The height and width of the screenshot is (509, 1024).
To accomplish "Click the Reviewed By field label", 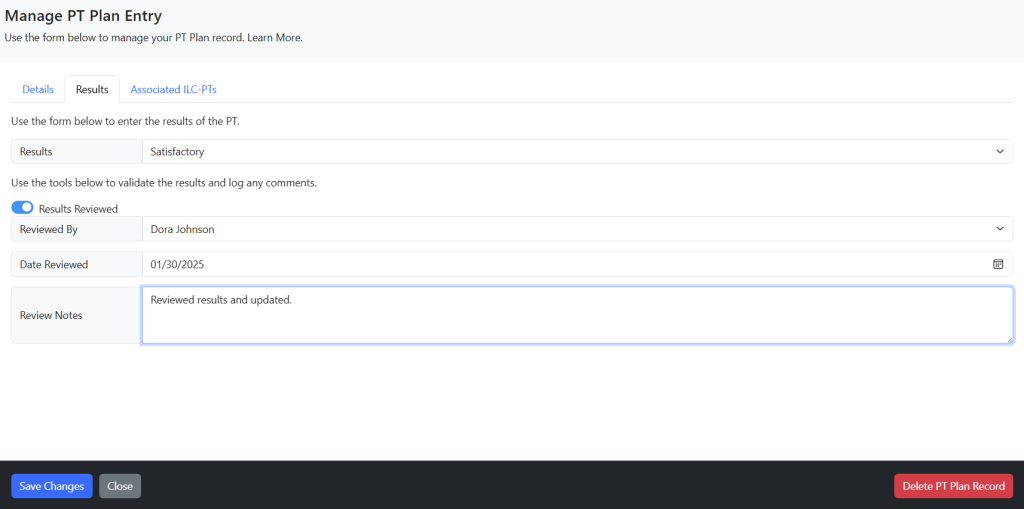I will (x=48, y=229).
